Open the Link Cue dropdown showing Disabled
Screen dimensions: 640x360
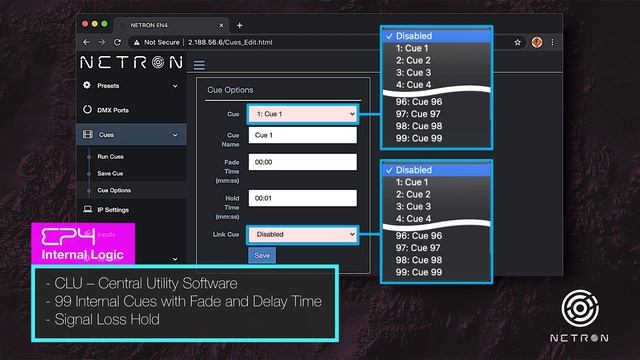303,235
